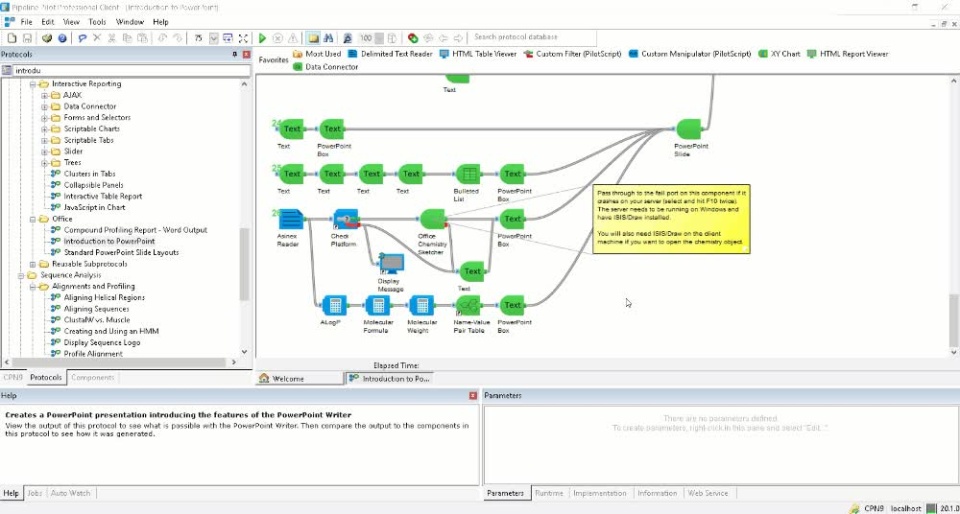Click the Cut scissors icon
Image resolution: width=960 pixels, height=514 pixels.
pyautogui.click(x=112, y=38)
